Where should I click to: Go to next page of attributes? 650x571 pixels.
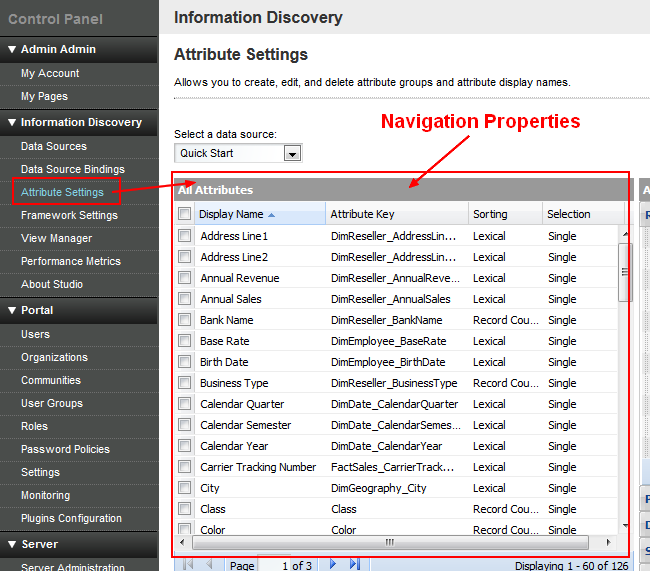pos(333,564)
